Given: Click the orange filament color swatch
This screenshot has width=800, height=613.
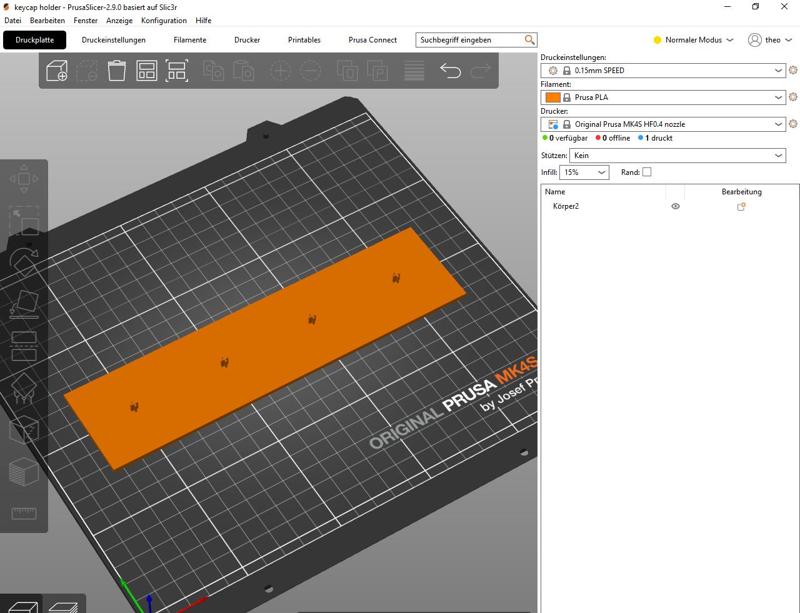Looking at the screenshot, I should coord(553,98).
